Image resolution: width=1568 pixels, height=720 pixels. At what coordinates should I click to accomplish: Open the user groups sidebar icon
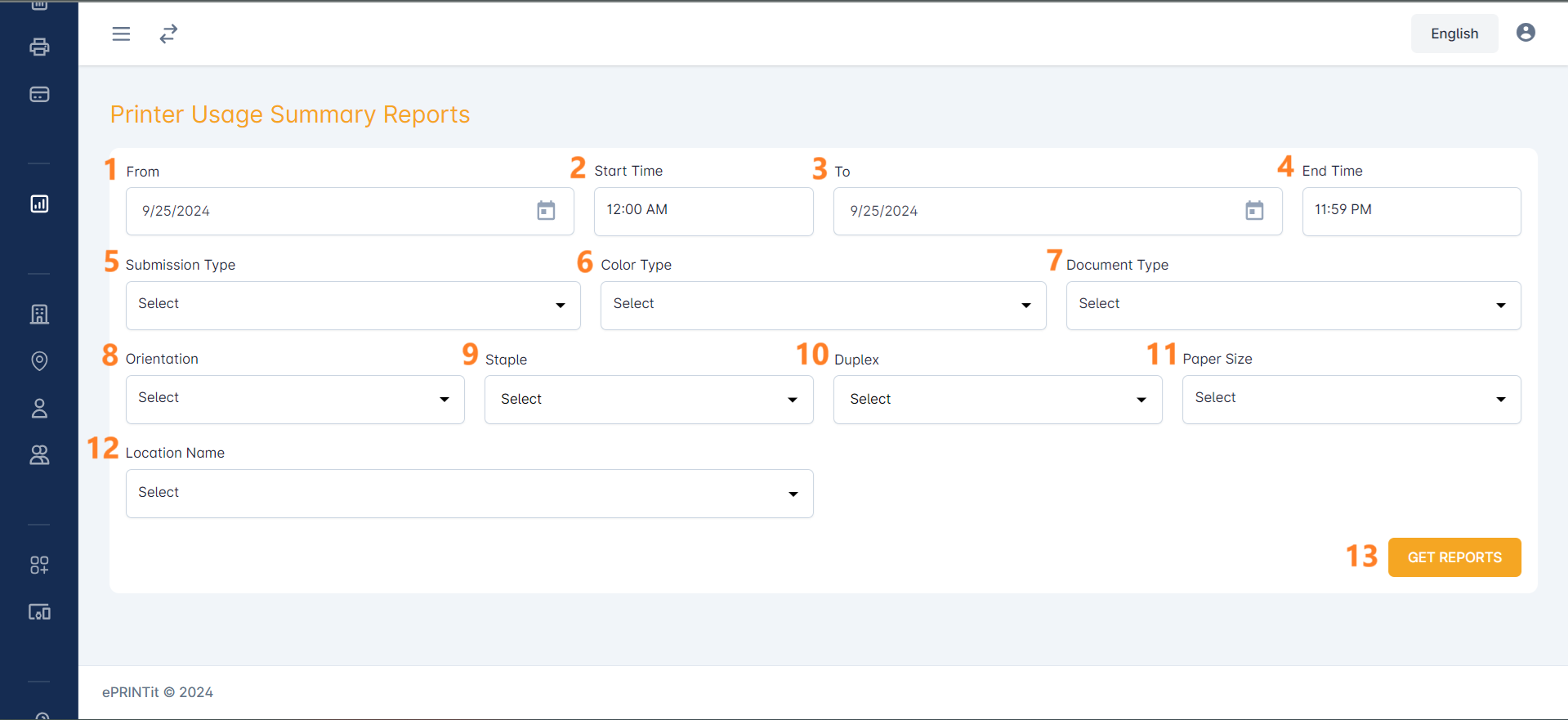[x=39, y=454]
